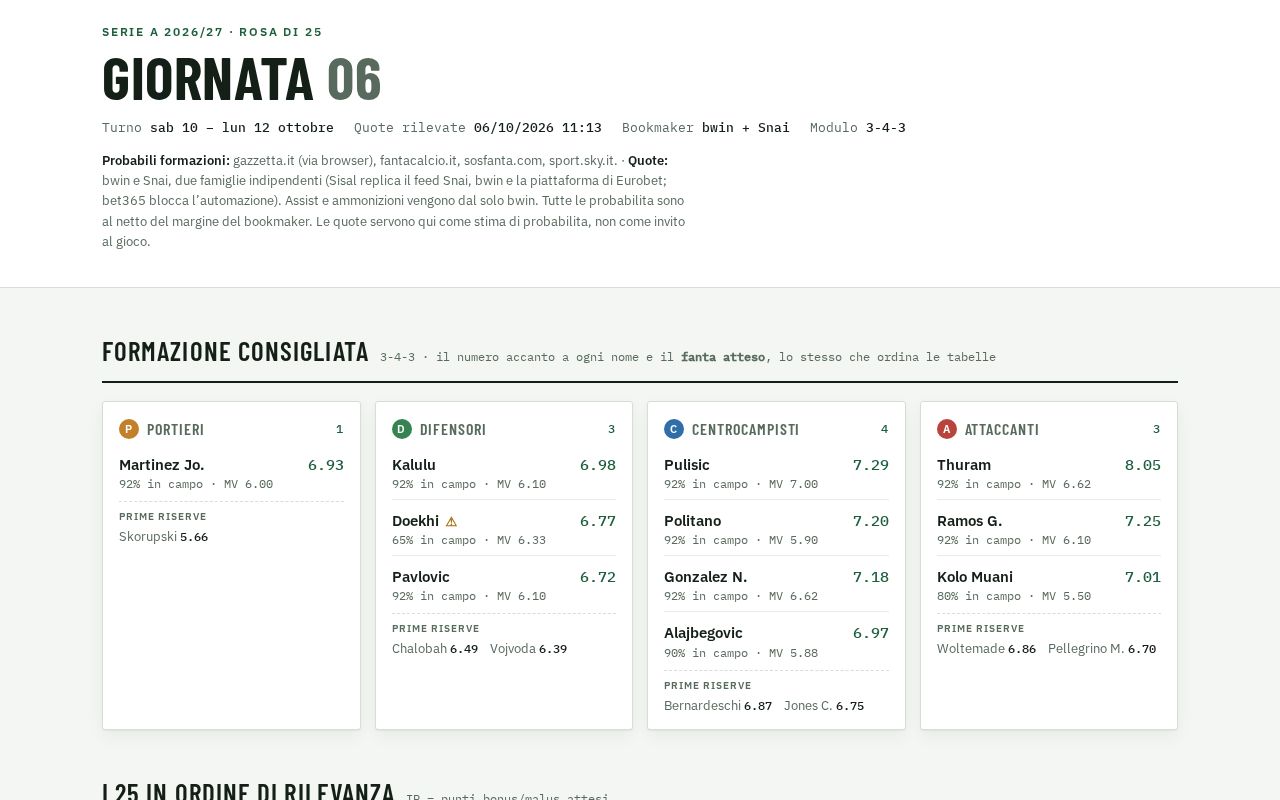Click reserve forward Woltemade
The image size is (1280, 800).
pyautogui.click(x=971, y=649)
